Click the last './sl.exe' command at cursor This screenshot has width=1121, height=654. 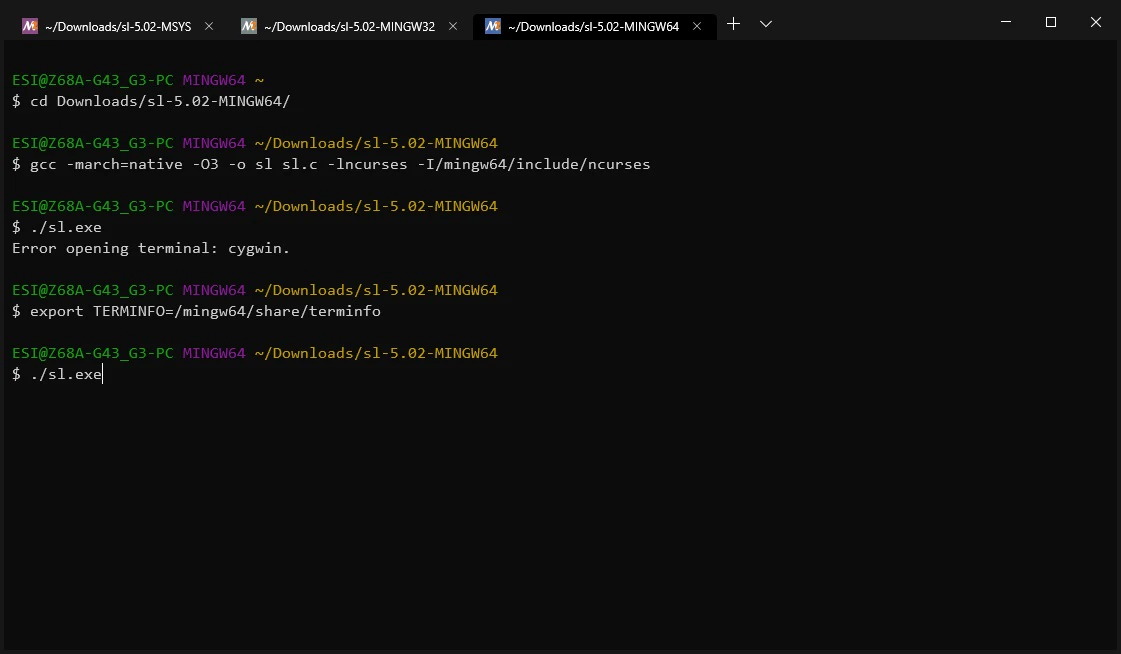point(57,375)
